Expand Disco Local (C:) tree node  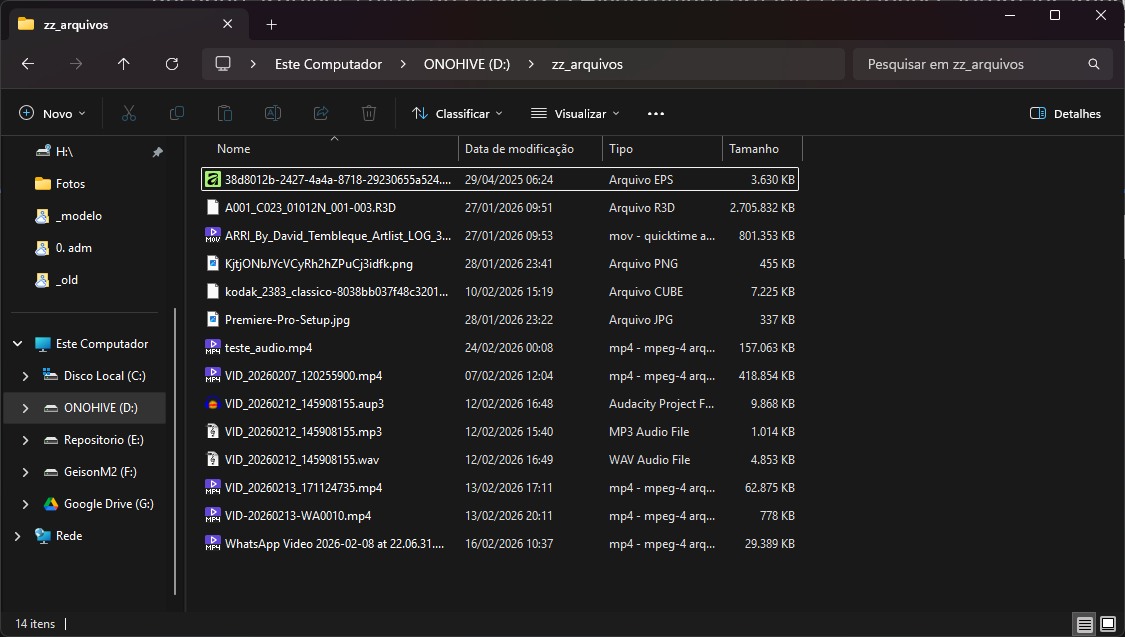click(26, 376)
